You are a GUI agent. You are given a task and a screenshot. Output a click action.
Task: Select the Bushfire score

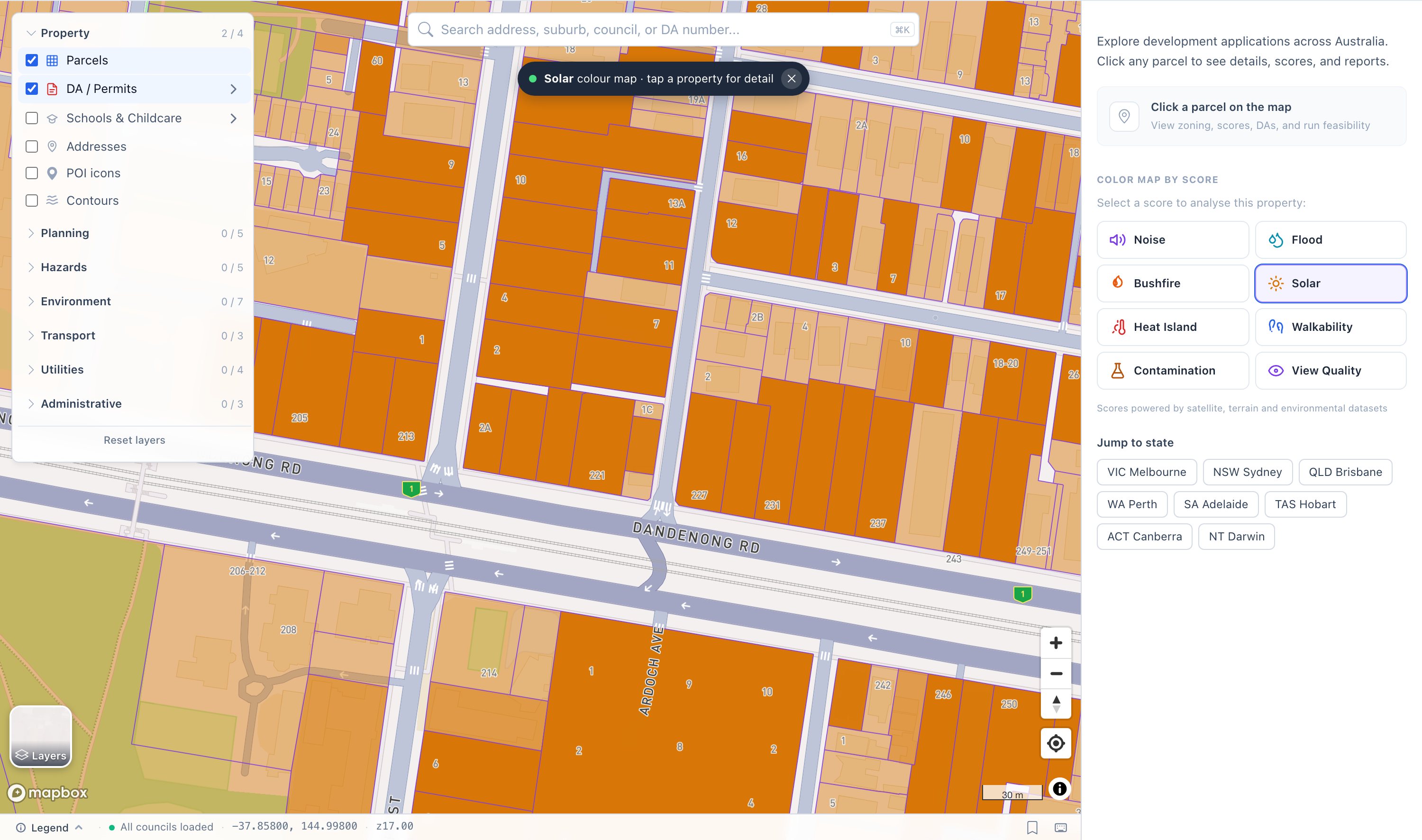1173,283
